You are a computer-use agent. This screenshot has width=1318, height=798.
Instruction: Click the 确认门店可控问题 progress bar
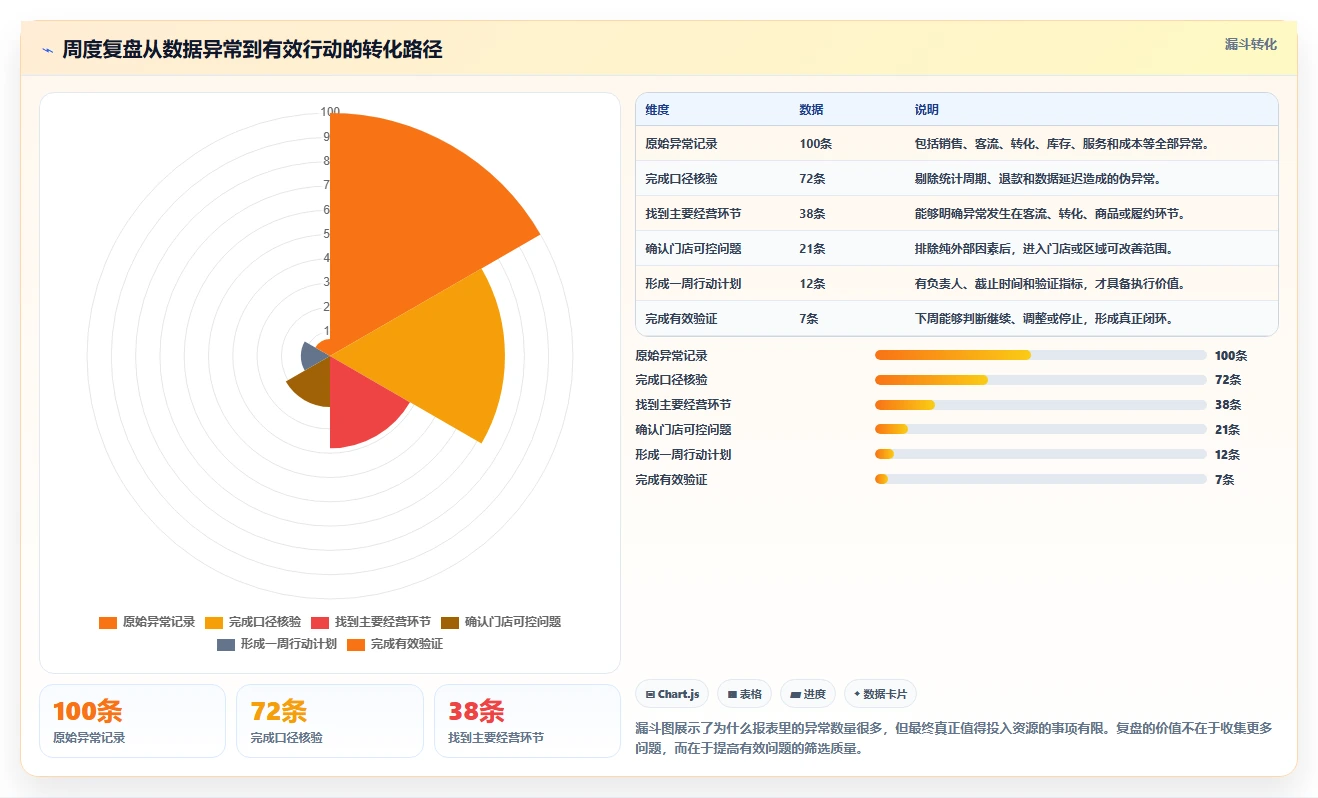click(1041, 430)
